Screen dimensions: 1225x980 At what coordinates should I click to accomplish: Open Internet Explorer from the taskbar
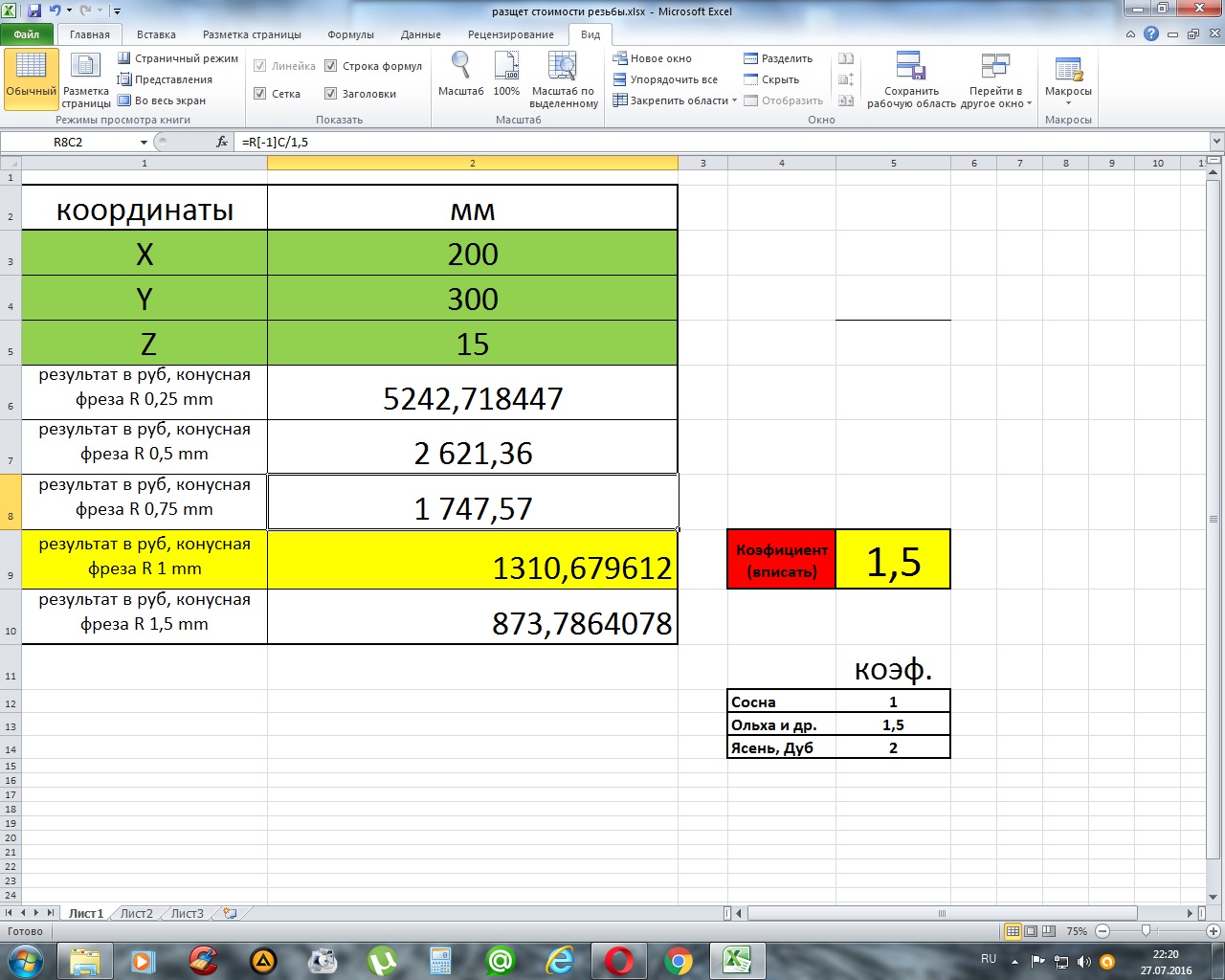click(x=560, y=960)
